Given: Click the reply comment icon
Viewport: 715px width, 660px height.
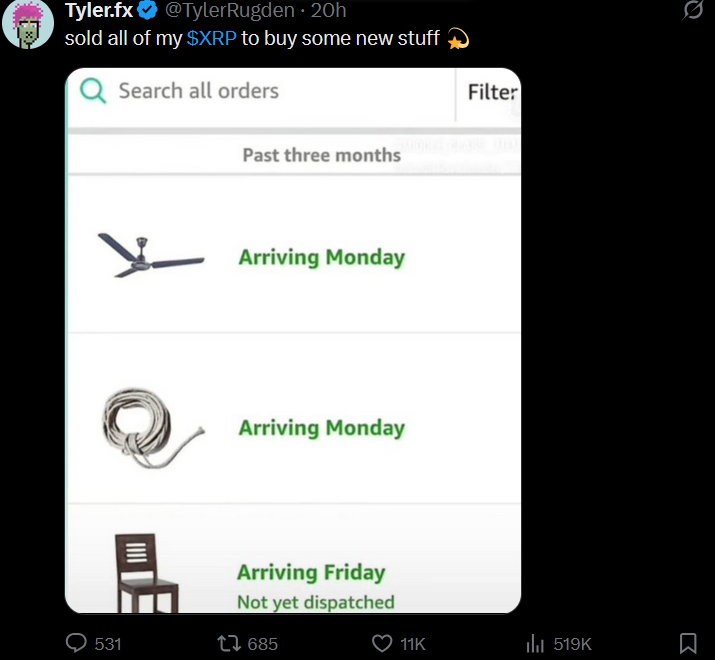Looking at the screenshot, I should 77,643.
